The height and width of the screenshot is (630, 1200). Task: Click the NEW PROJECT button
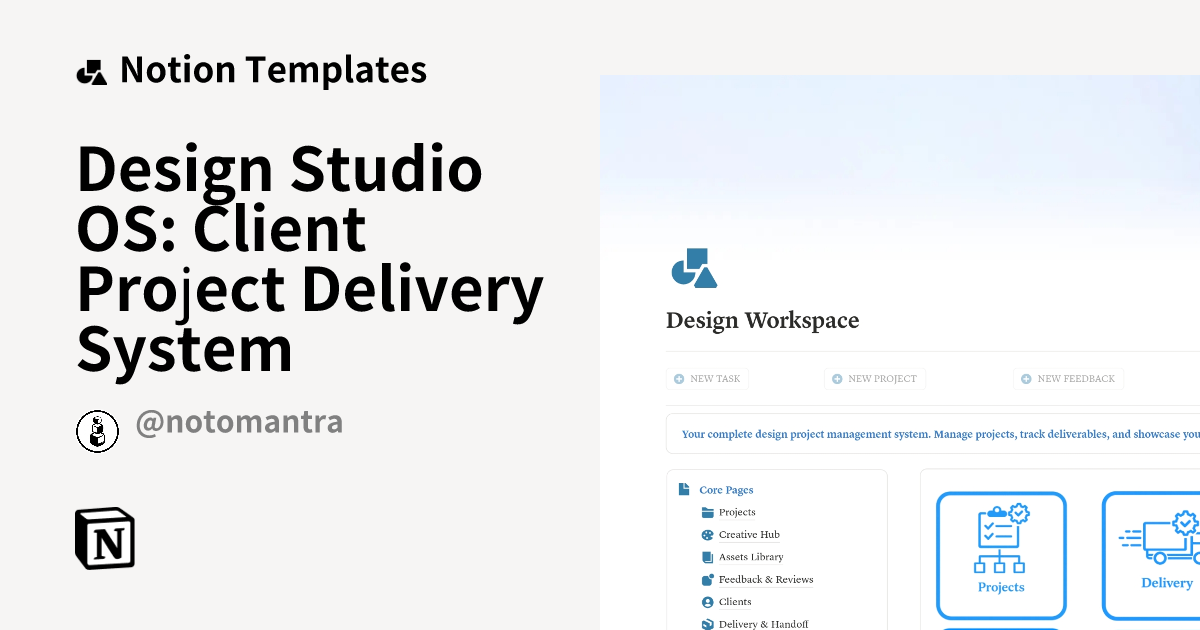tap(875, 379)
